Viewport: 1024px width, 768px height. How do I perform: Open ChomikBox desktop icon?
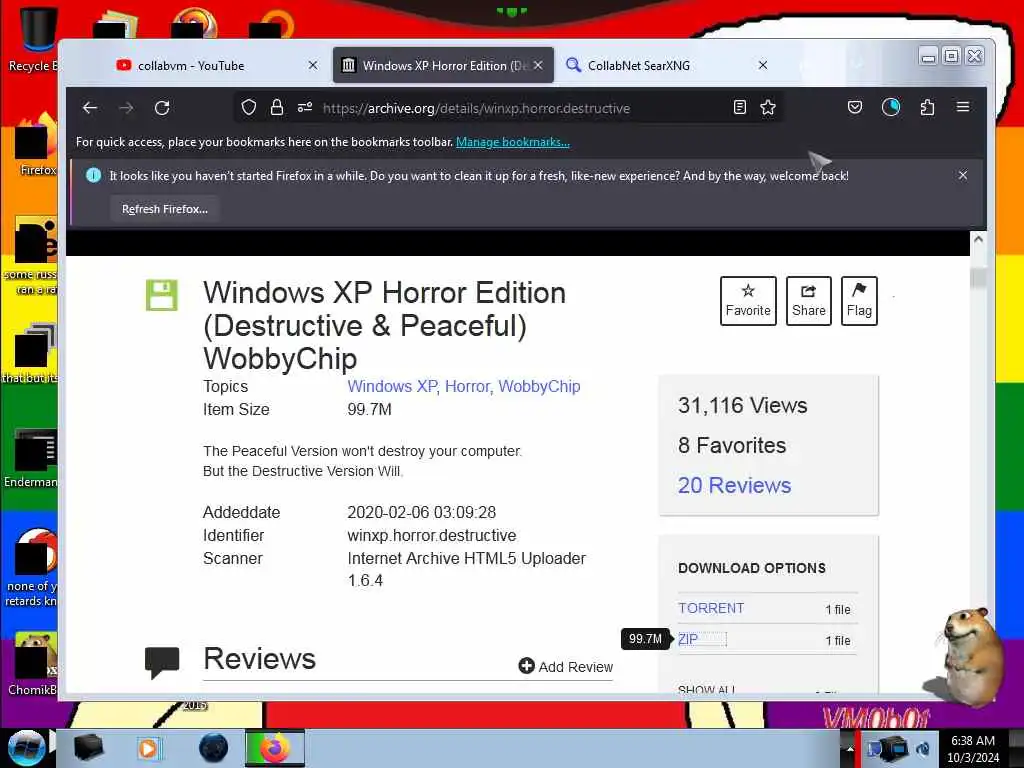click(x=33, y=664)
